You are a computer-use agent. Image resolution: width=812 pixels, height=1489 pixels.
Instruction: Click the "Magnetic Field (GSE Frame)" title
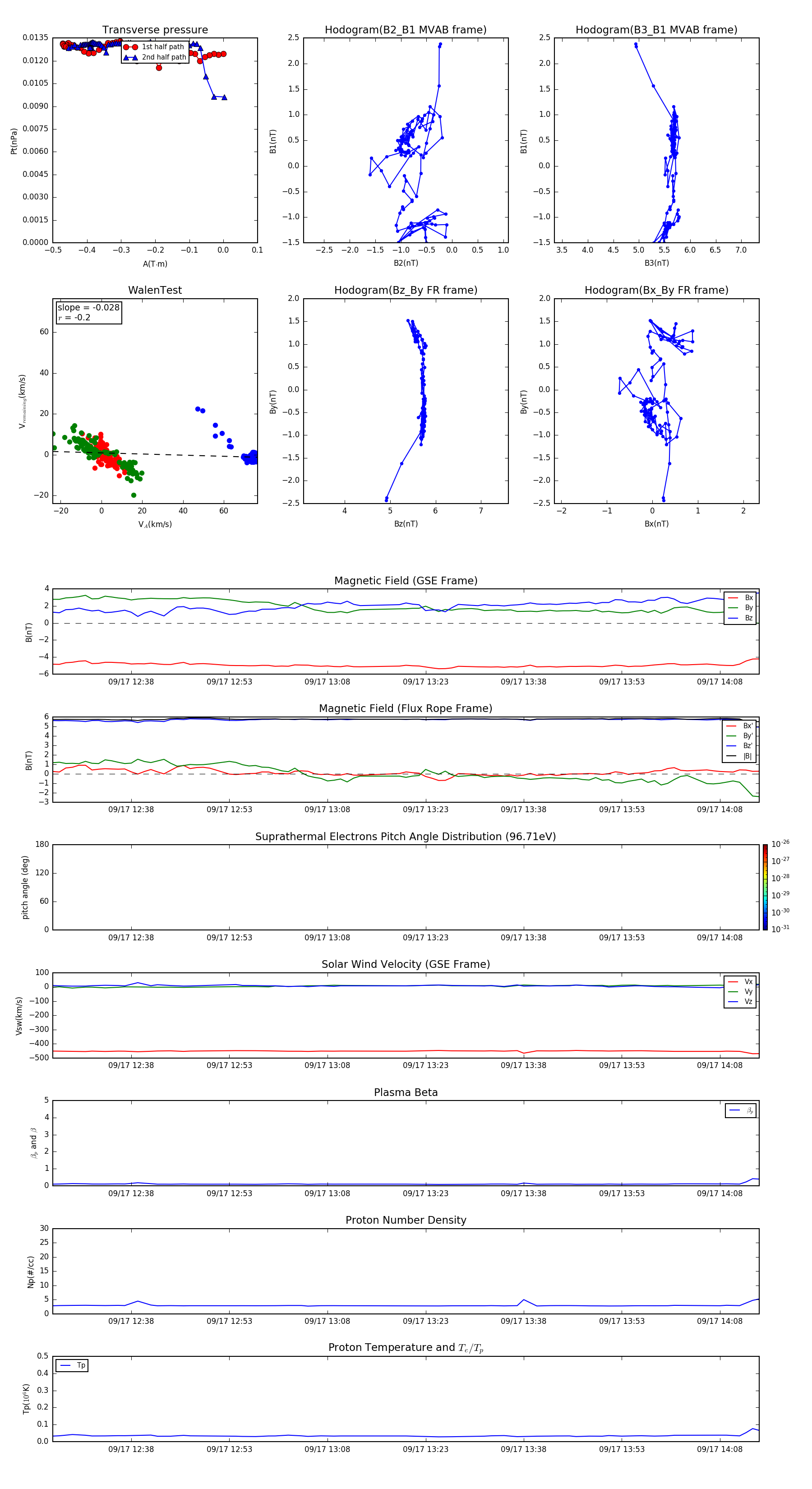click(406, 581)
